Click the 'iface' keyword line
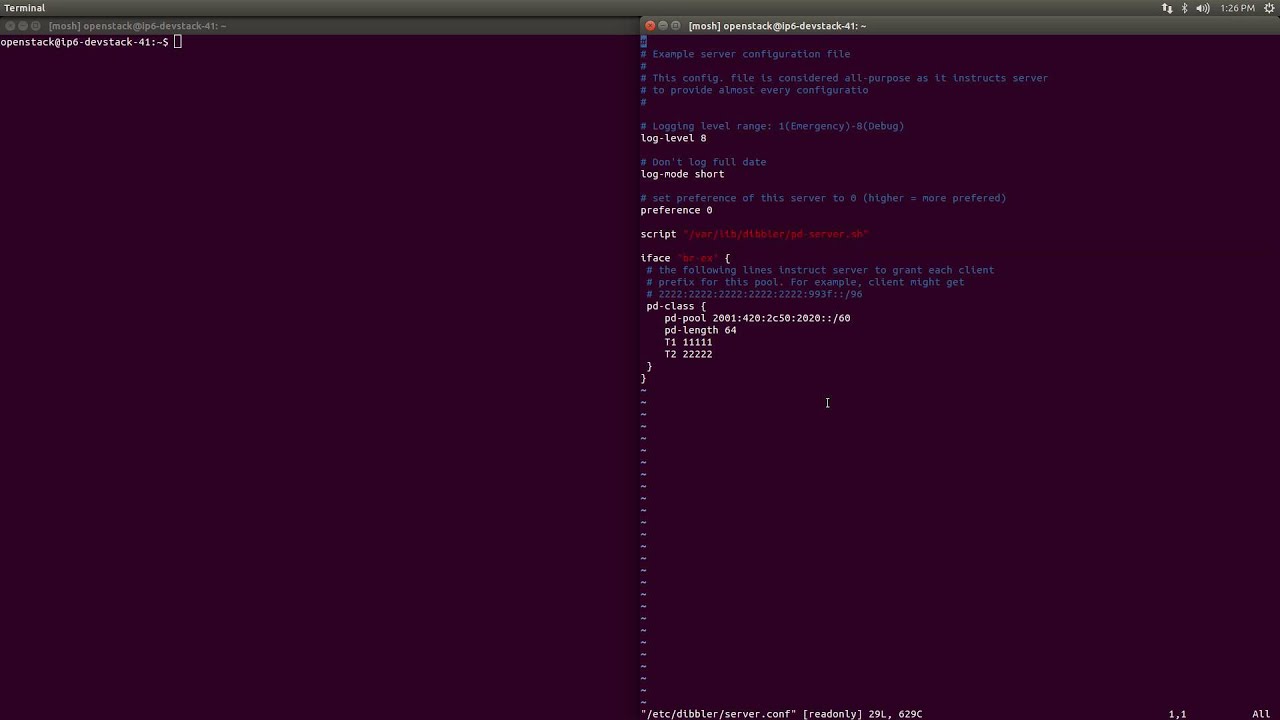Viewport: 1280px width, 720px height. pos(685,258)
